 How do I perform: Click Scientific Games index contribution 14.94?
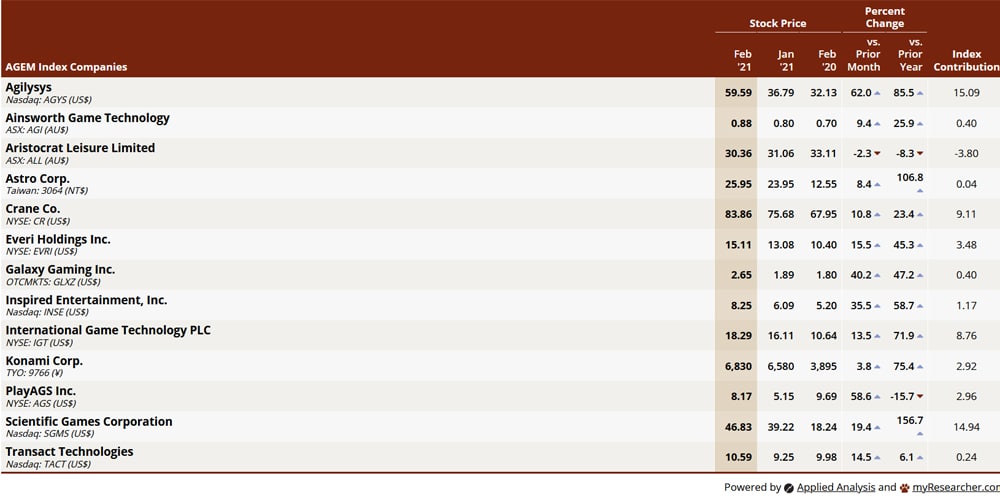click(966, 427)
